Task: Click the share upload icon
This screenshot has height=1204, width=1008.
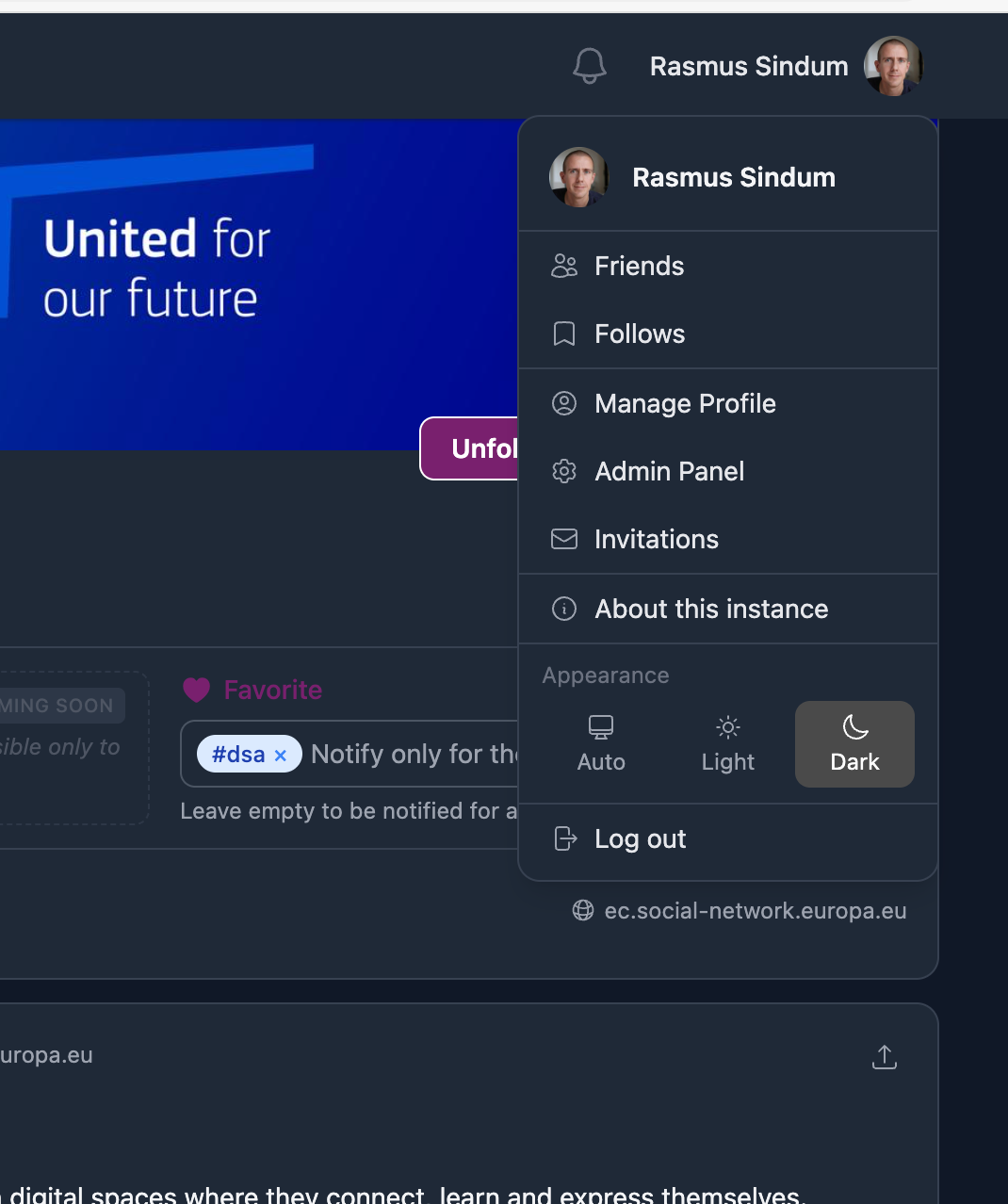Action: (x=884, y=1057)
